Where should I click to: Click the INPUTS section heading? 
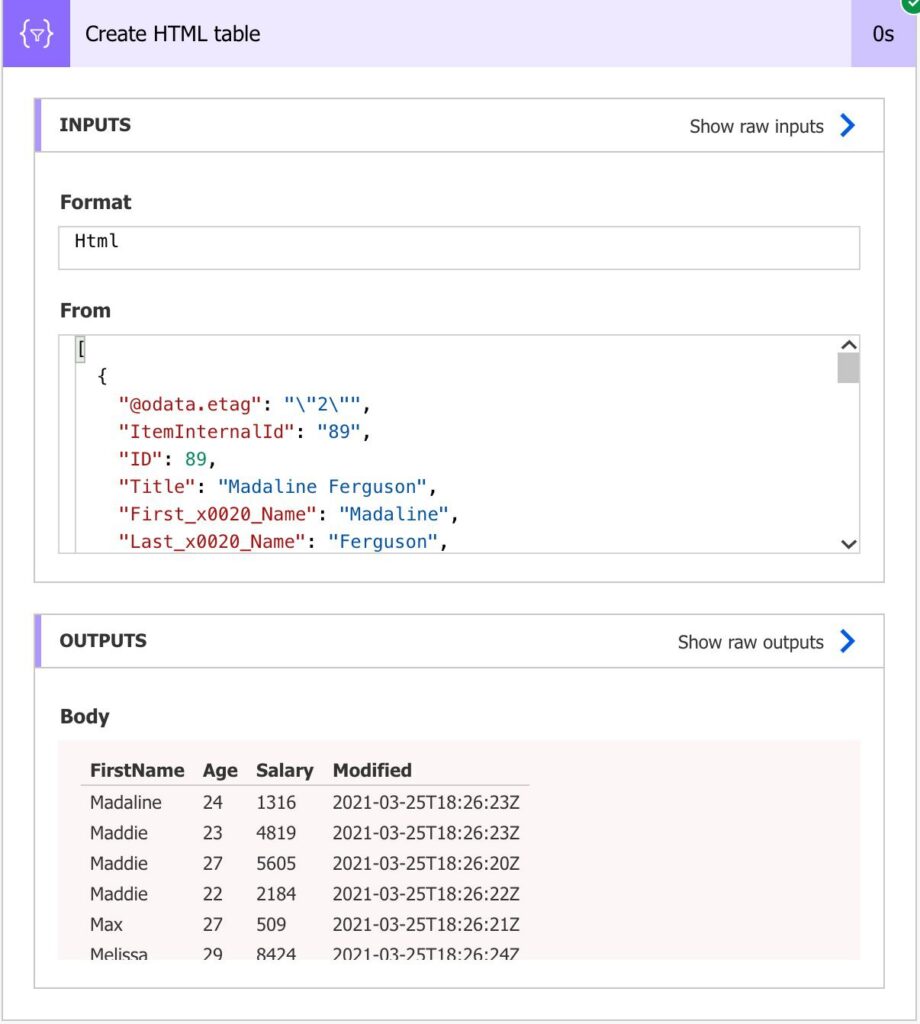tap(95, 125)
